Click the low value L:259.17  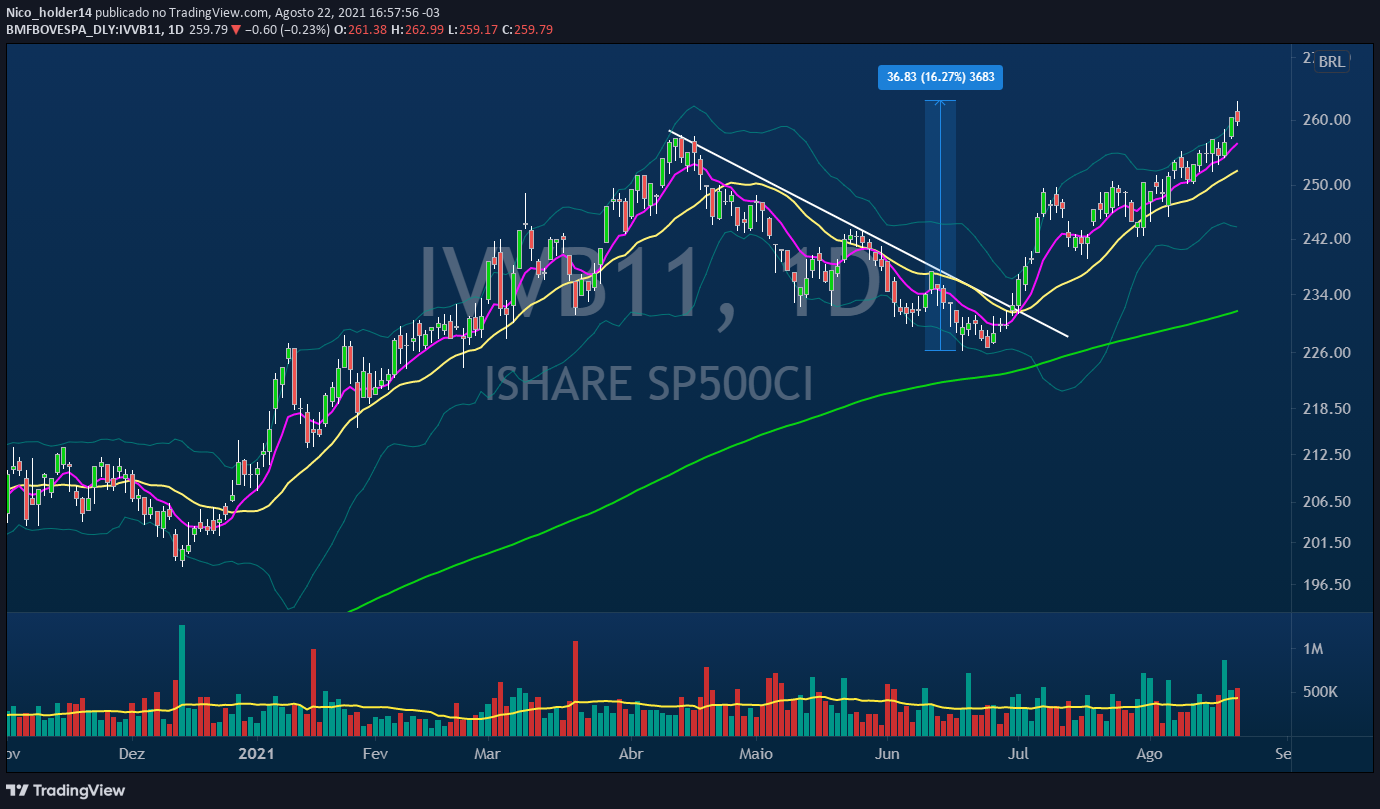[x=472, y=30]
